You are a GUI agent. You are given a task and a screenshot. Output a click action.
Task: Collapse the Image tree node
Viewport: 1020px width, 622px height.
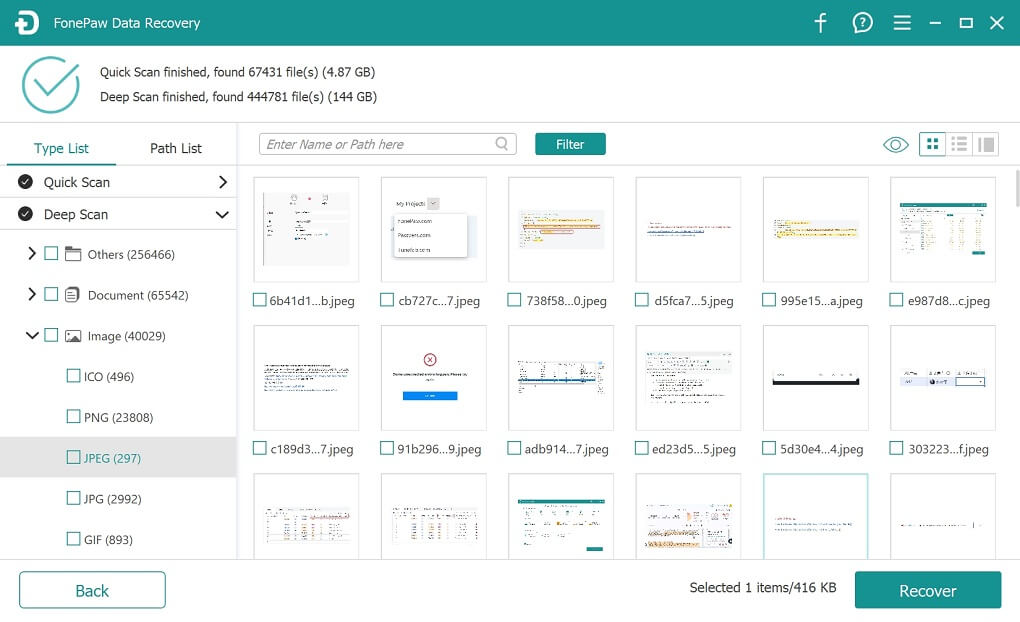32,335
